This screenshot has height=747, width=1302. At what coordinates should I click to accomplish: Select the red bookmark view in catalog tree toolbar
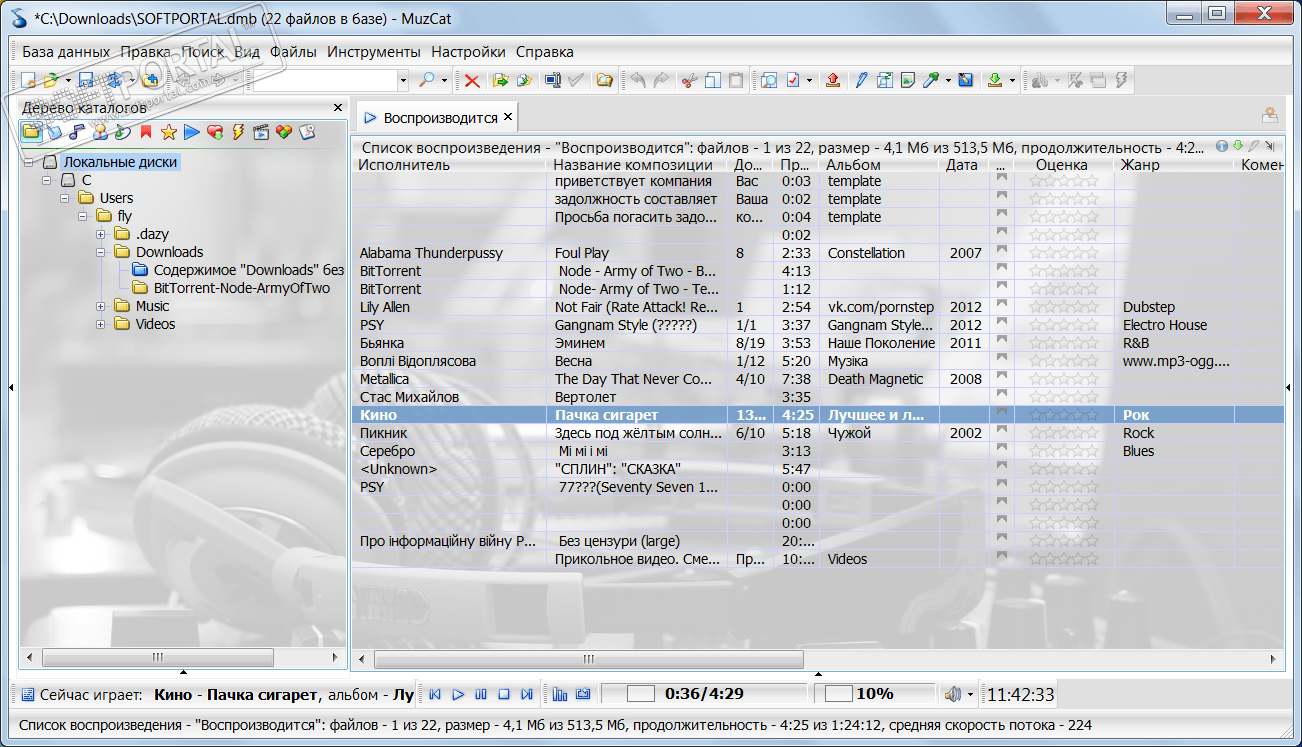tap(146, 131)
